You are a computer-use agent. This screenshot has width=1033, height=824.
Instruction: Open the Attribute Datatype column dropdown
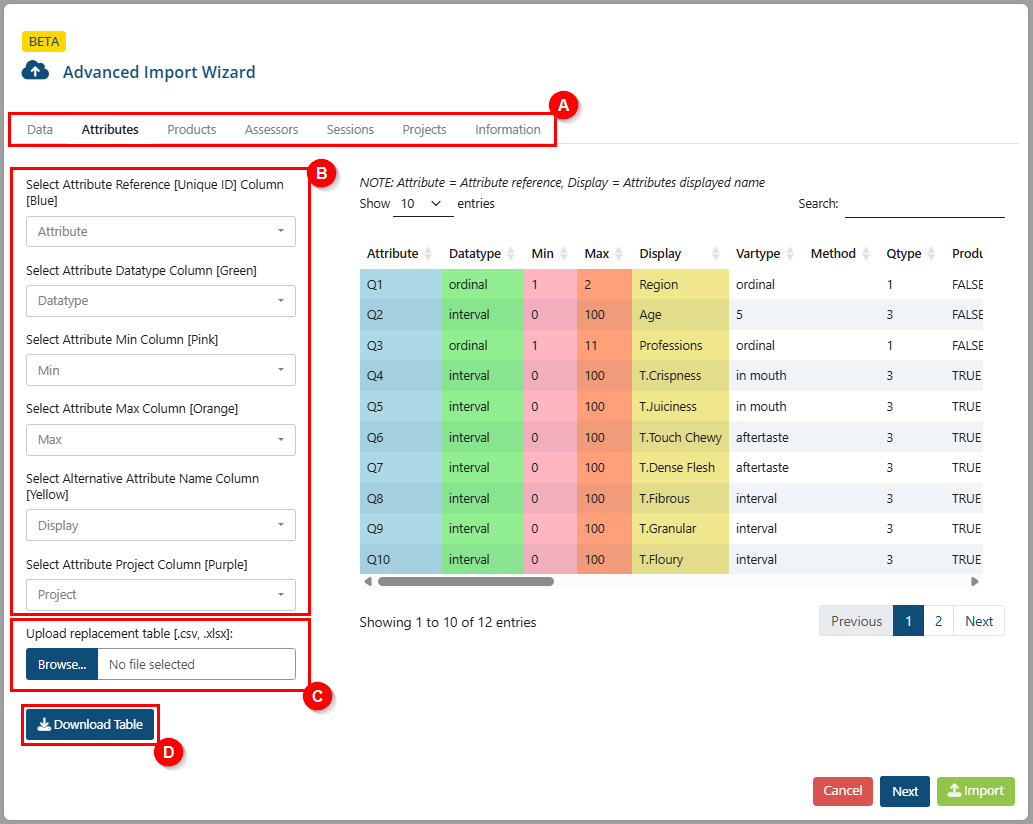(x=161, y=300)
